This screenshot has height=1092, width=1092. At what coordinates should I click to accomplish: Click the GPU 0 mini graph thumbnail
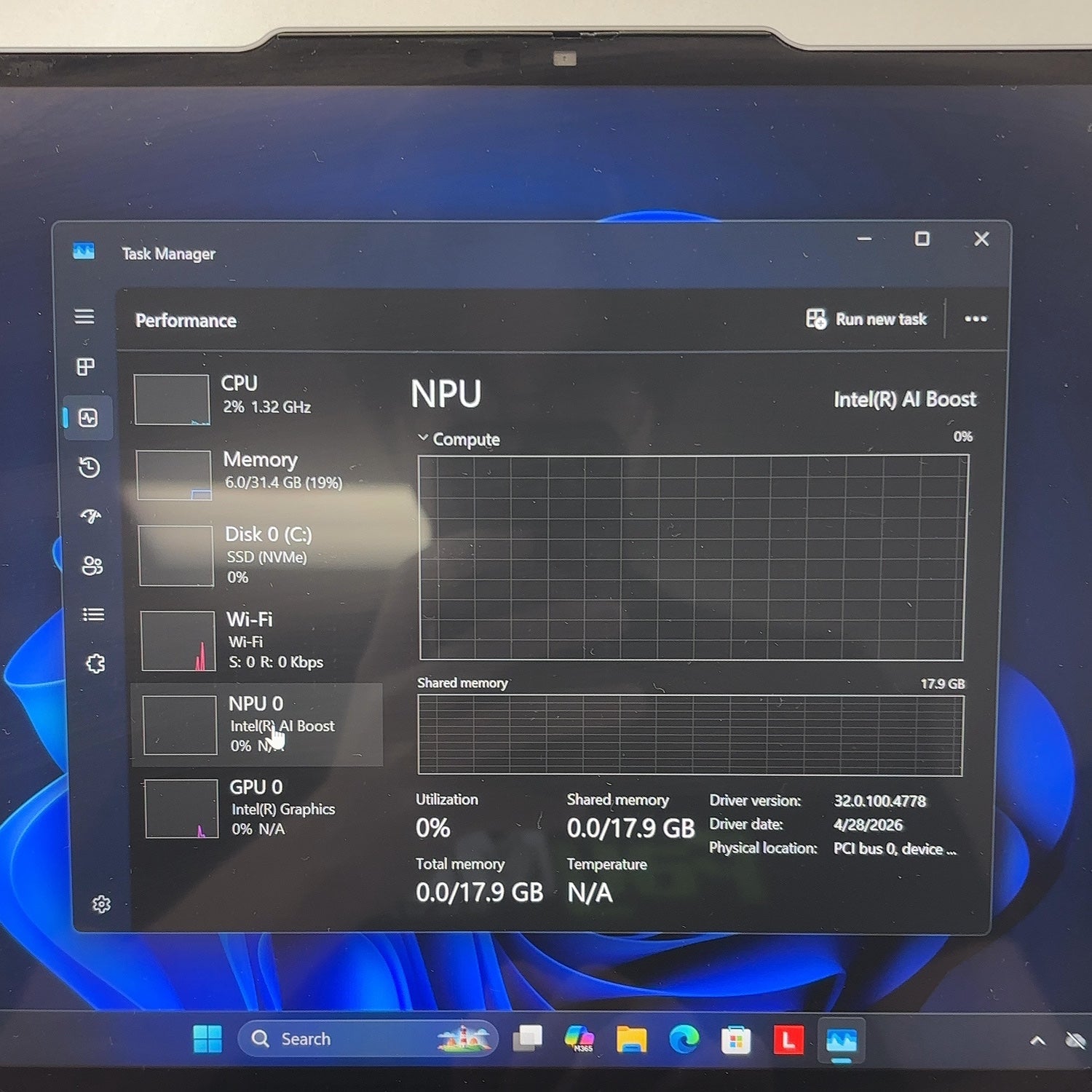[181, 809]
